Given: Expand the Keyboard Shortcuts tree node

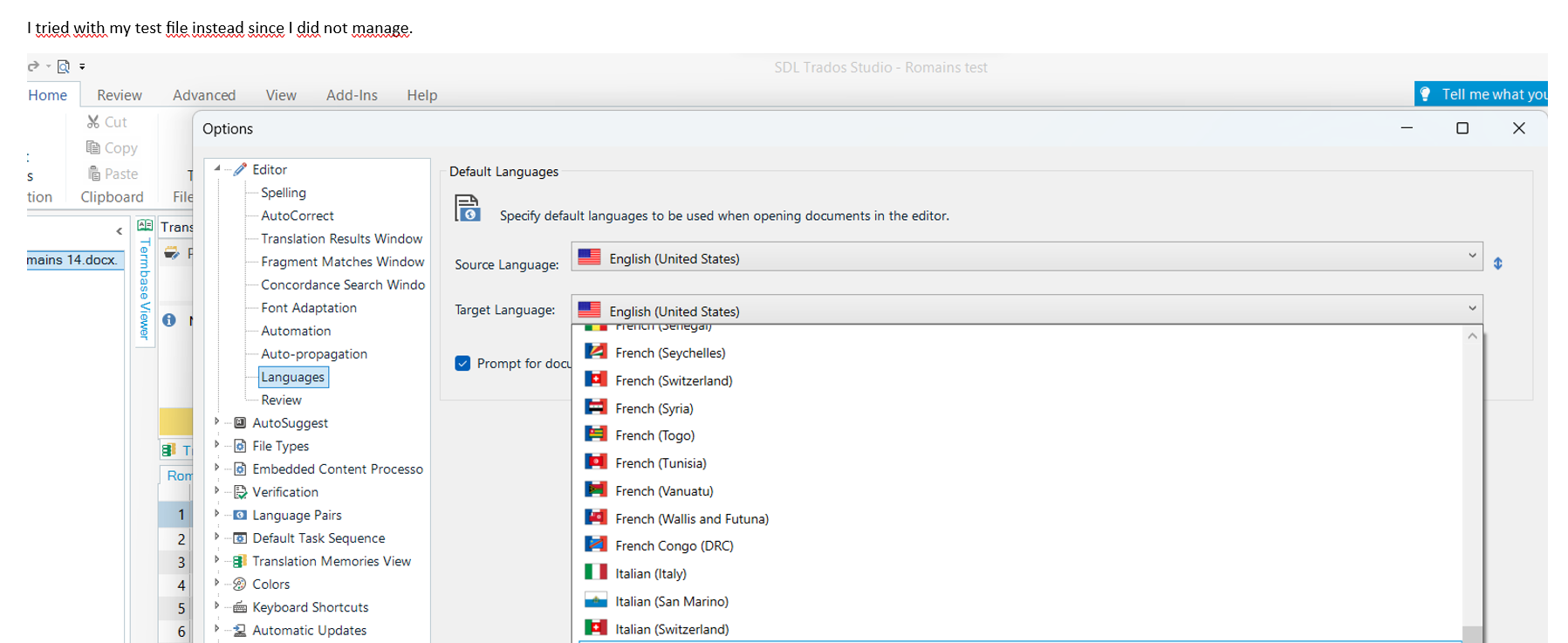Looking at the screenshot, I should pyautogui.click(x=217, y=606).
